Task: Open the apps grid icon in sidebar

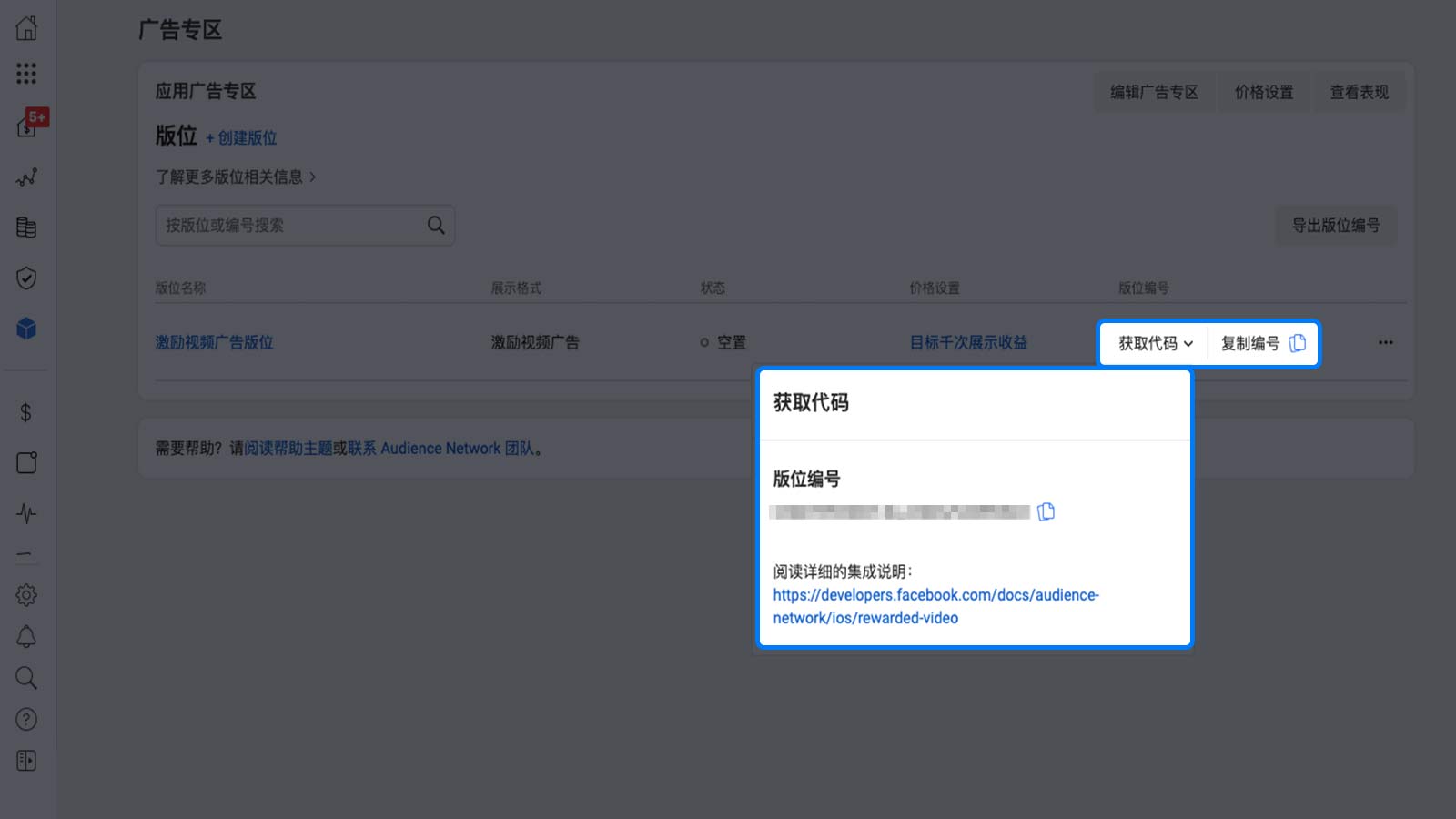Action: point(26,74)
